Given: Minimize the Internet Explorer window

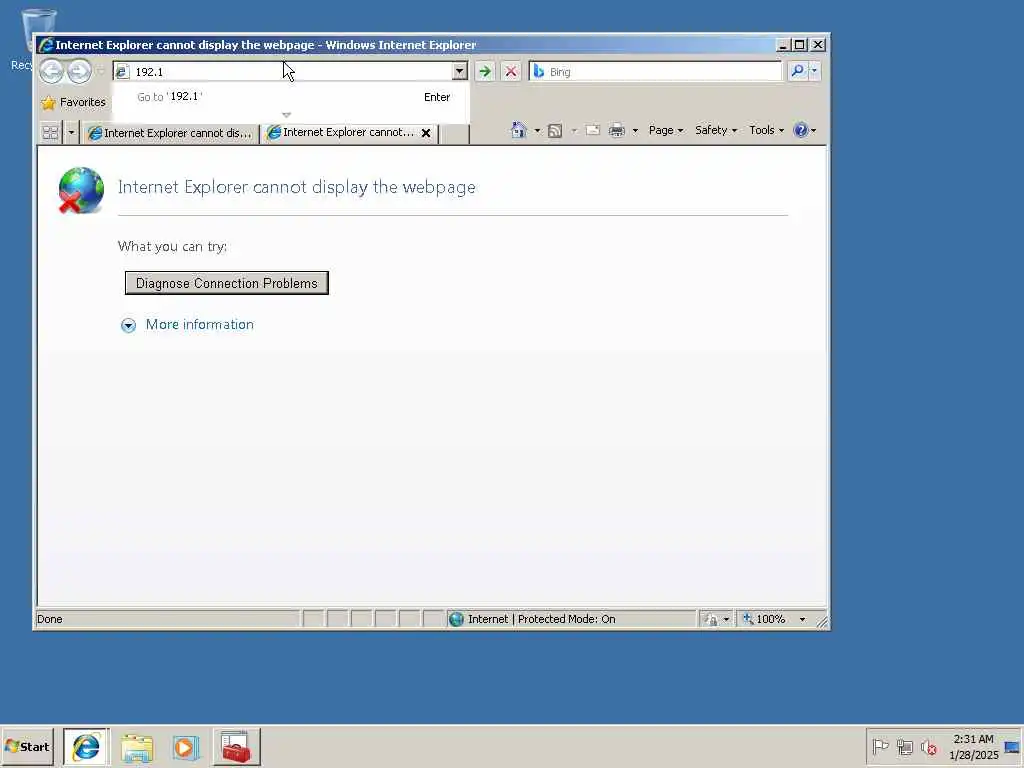Looking at the screenshot, I should [782, 44].
